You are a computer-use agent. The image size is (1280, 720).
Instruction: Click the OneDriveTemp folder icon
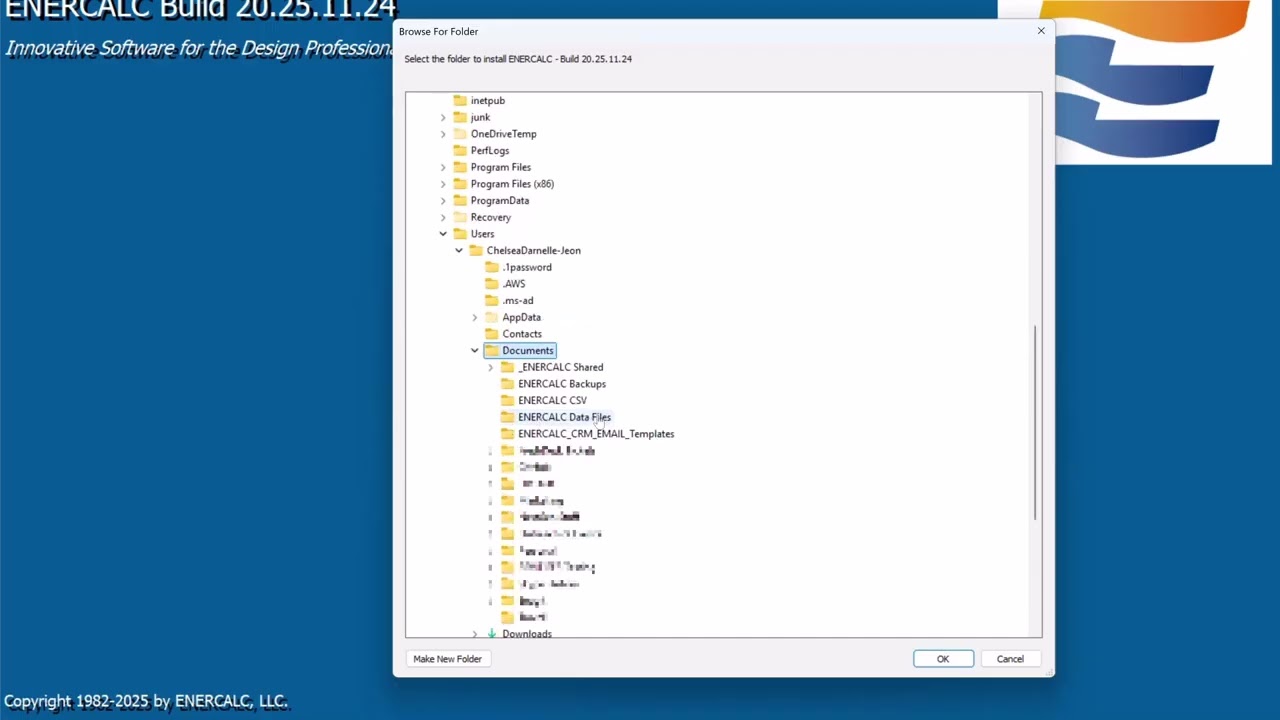click(460, 134)
